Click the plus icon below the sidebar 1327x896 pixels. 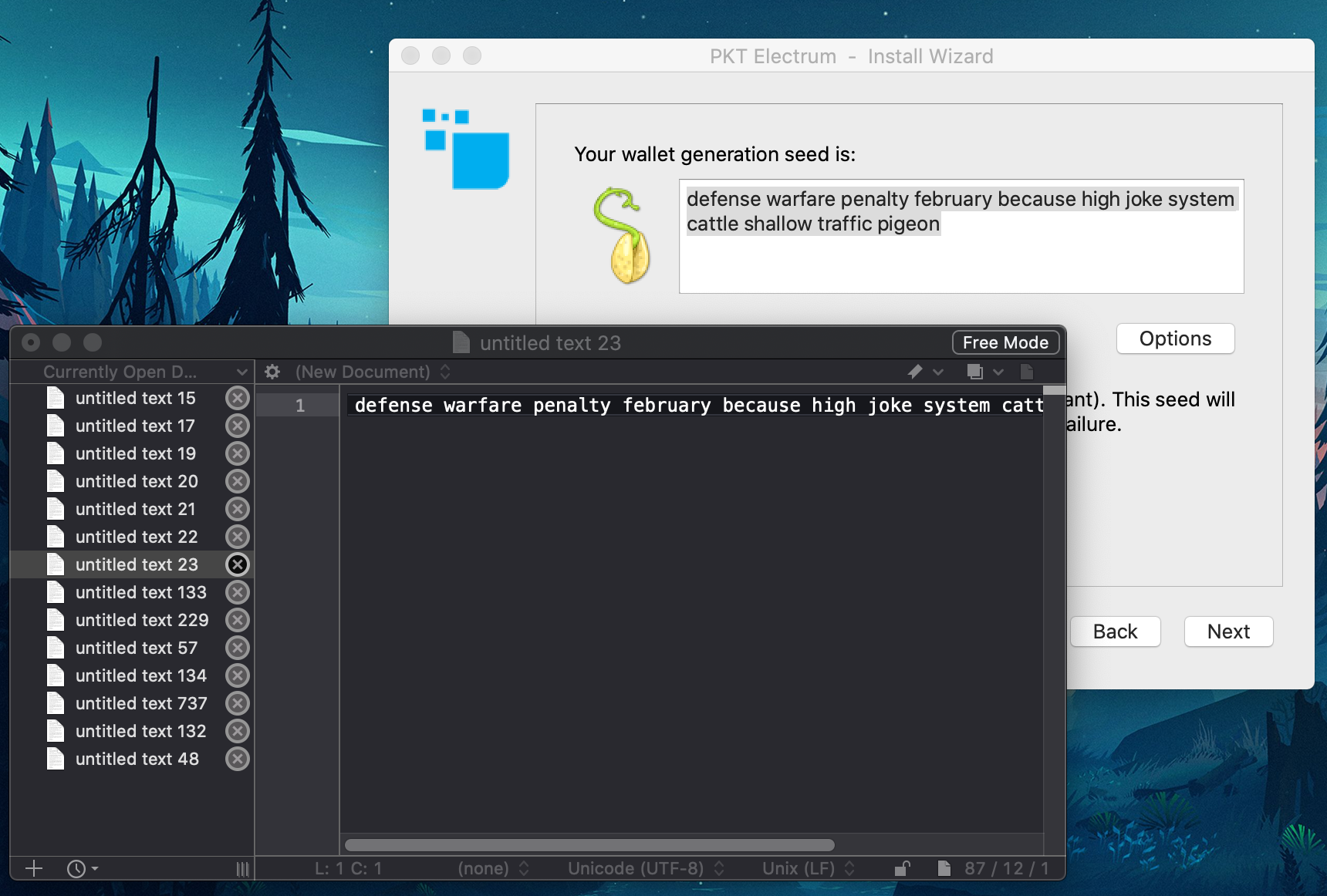tap(34, 869)
